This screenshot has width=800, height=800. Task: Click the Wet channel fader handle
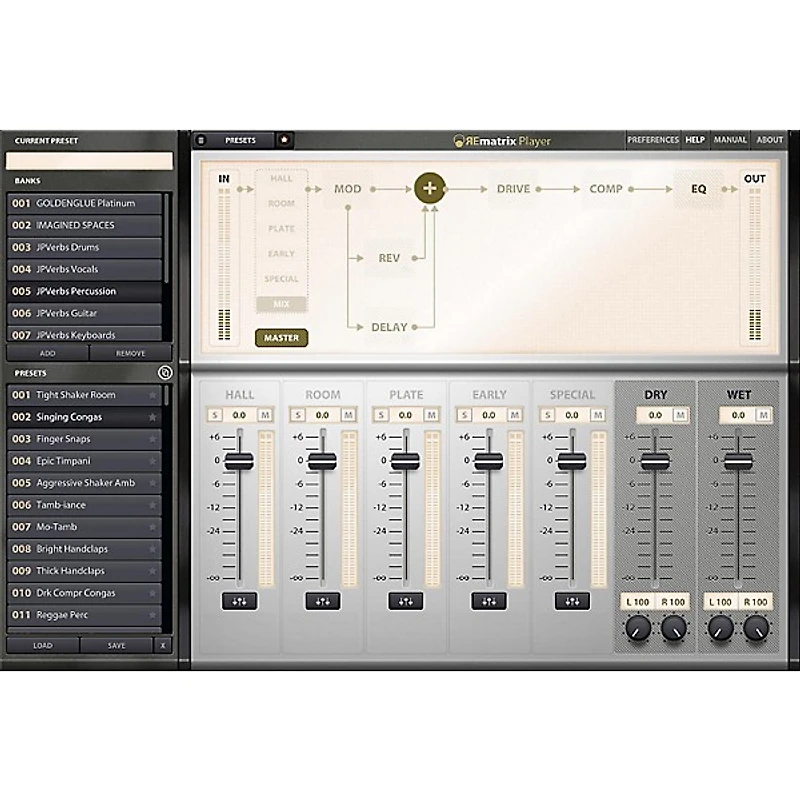coord(738,460)
